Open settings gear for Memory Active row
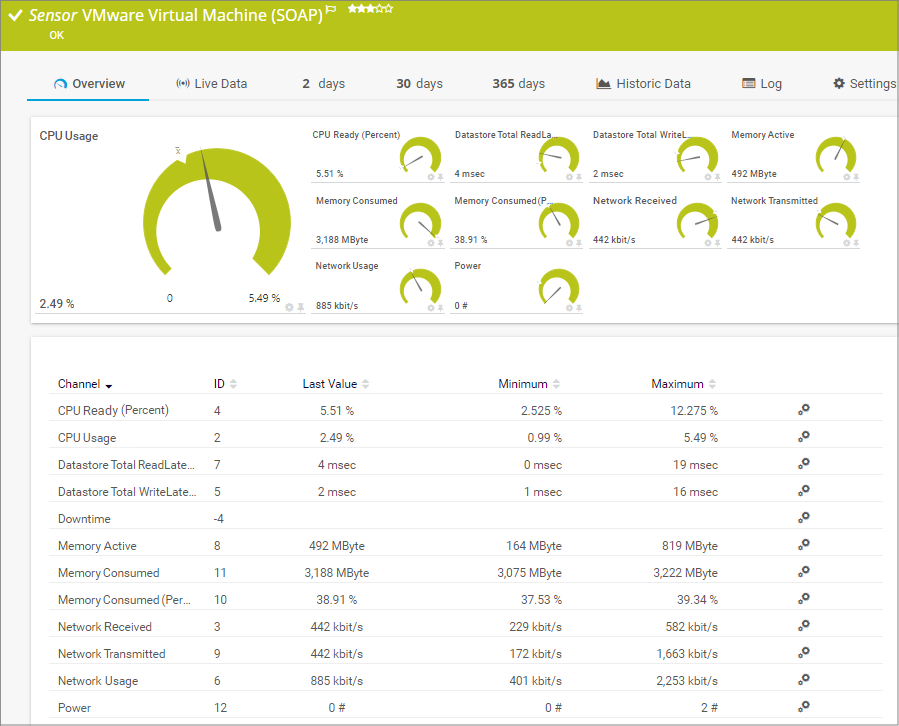Viewport: 899px width, 726px height. point(803,546)
